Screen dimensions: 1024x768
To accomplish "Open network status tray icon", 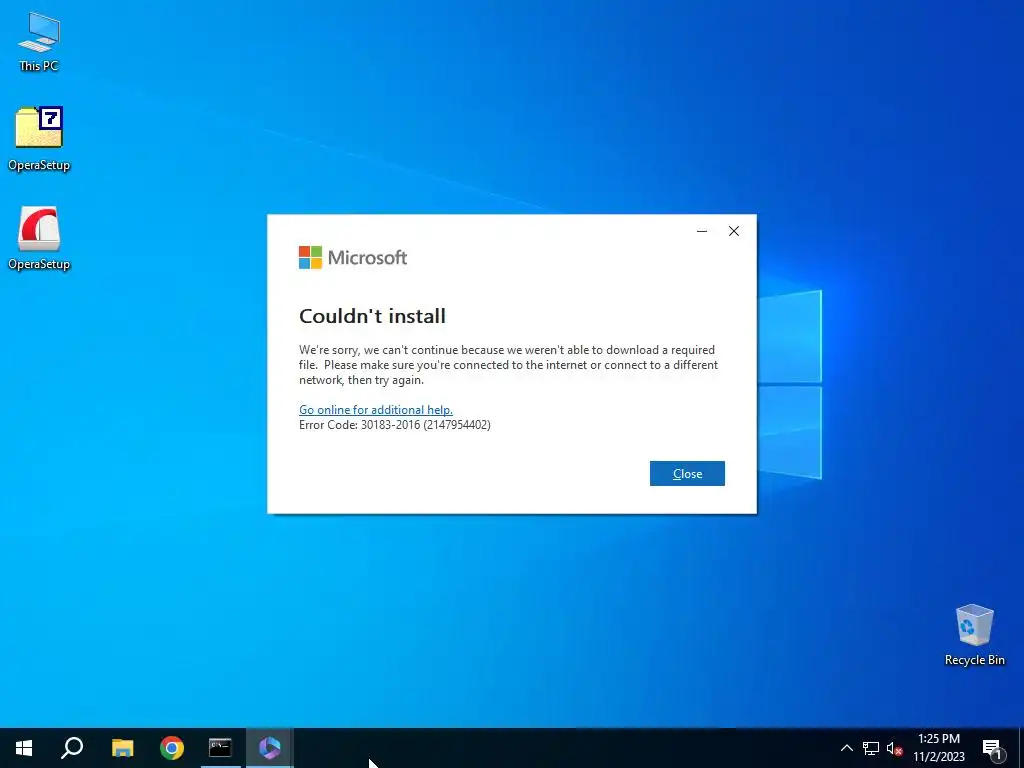I will pyautogui.click(x=871, y=748).
